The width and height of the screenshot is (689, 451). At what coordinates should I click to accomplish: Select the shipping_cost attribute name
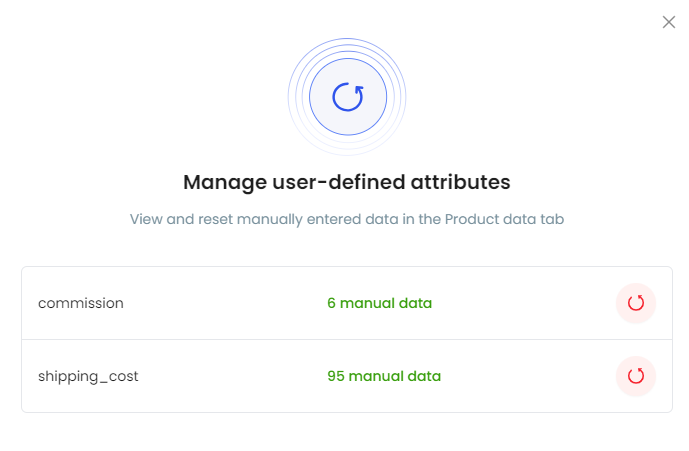coord(88,376)
